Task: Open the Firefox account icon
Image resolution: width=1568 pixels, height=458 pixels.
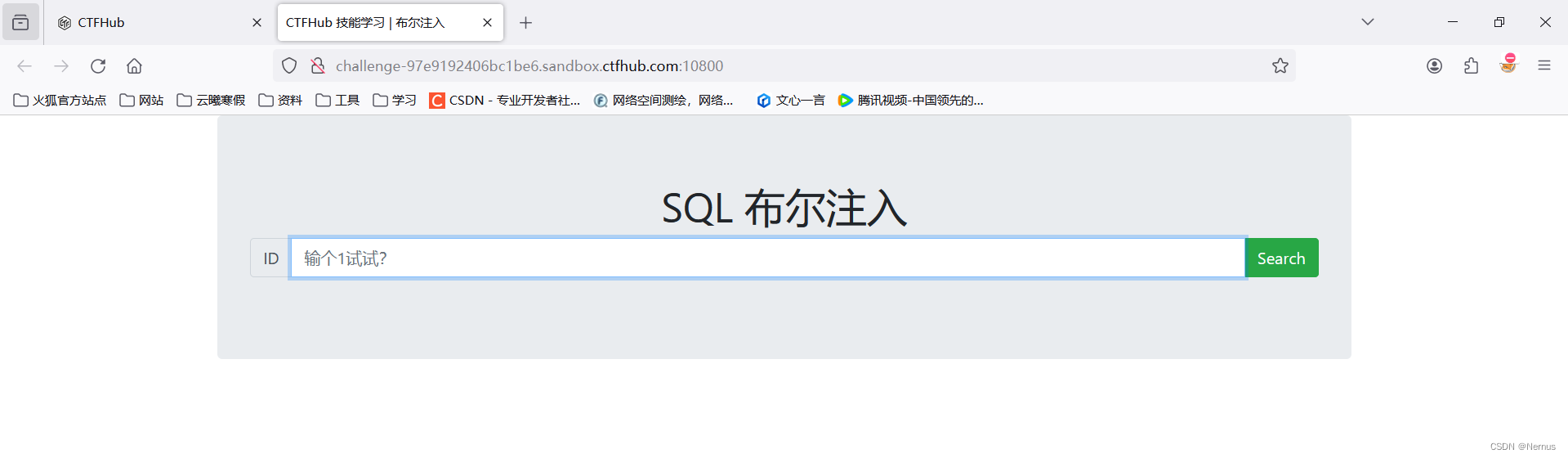Action: 1434,66
